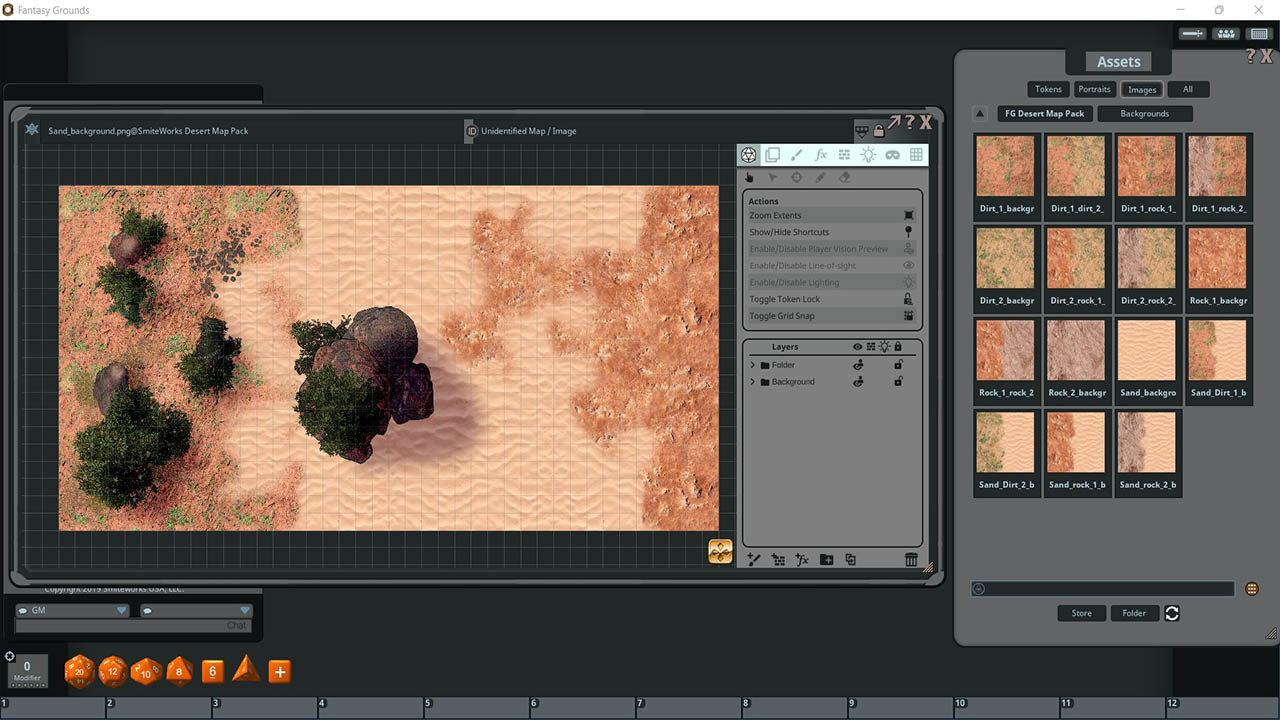Viewport: 1280px width, 720px height.
Task: Click the trash icon in the Layers panel
Action: [x=911, y=559]
